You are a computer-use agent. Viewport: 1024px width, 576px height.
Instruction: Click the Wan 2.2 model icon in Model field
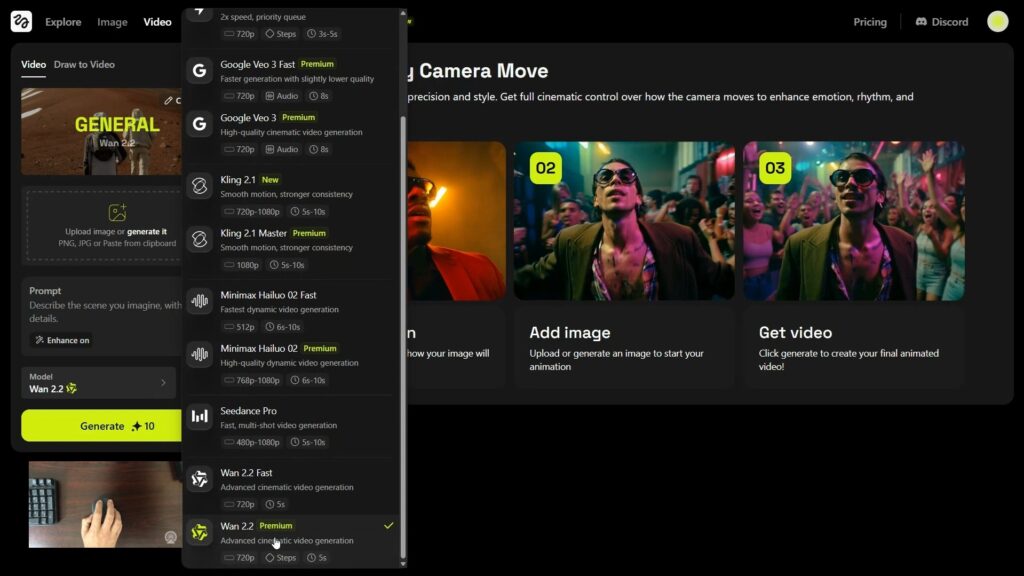click(71, 389)
